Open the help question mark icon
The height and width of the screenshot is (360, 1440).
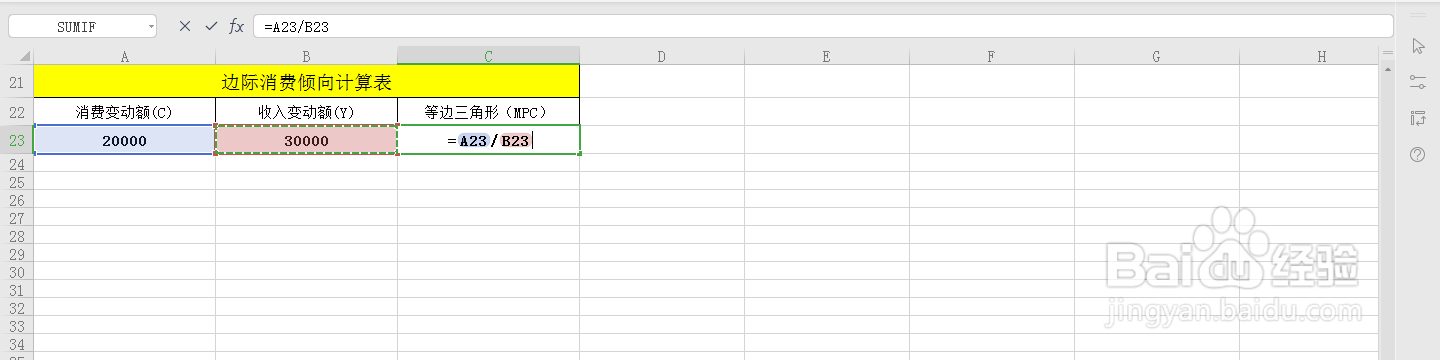tap(1417, 154)
